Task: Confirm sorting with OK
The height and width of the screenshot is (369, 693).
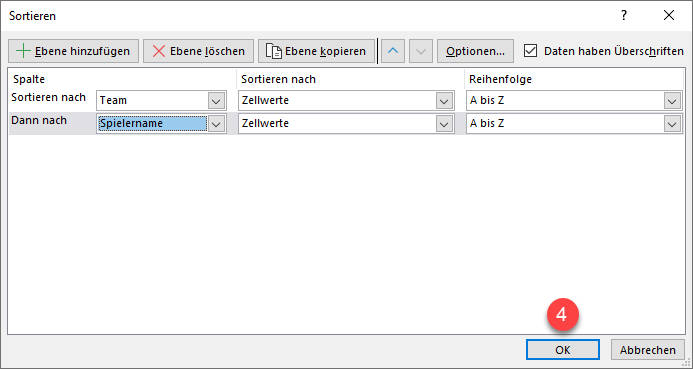Action: pyautogui.click(x=563, y=350)
